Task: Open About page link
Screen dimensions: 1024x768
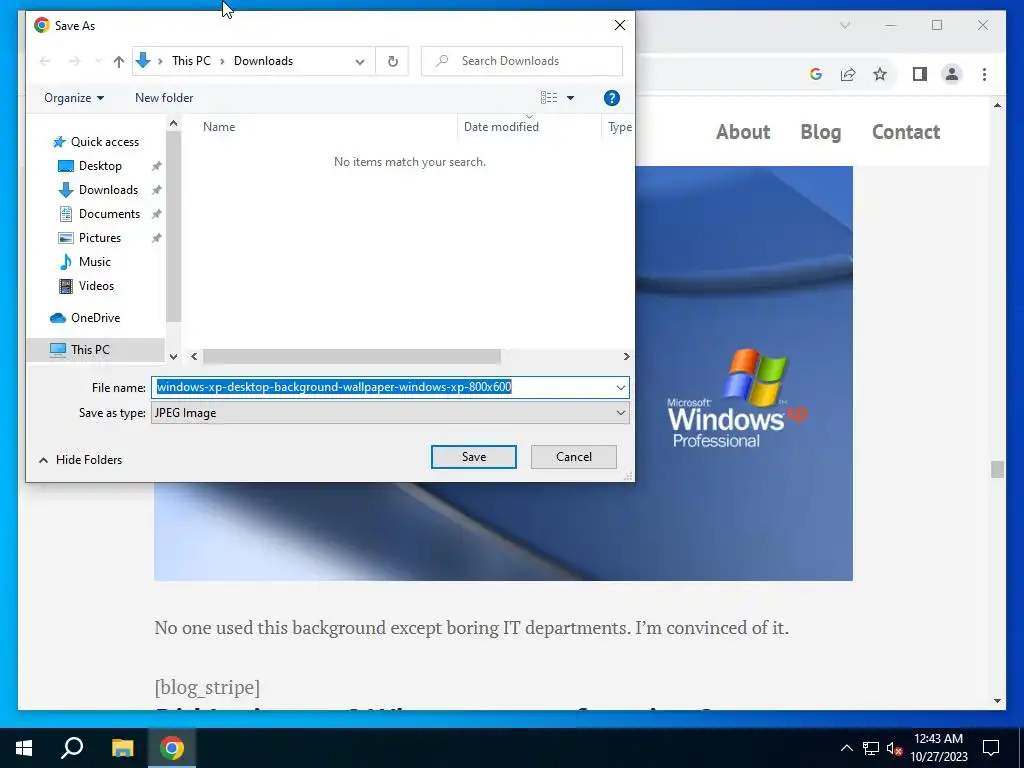Action: point(743,132)
